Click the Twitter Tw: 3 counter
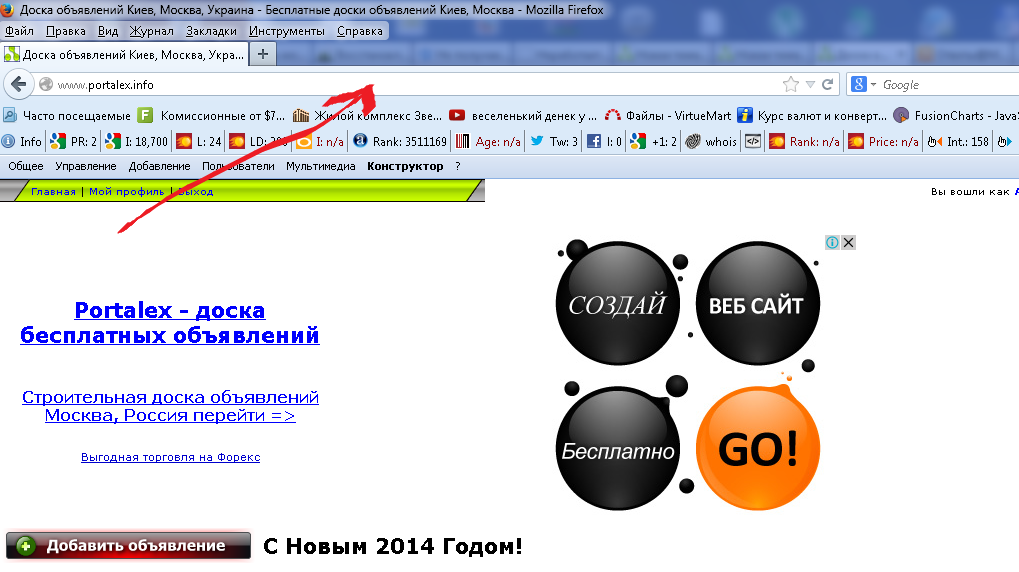Viewport: 1019px width, 572px height. [x=554, y=141]
